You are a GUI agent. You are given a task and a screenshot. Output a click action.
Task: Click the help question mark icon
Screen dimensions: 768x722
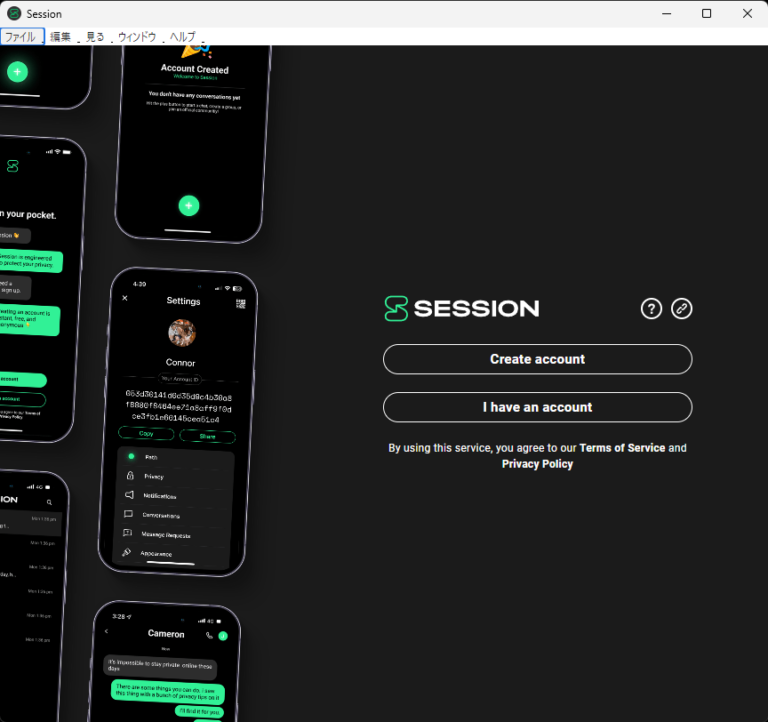(651, 308)
